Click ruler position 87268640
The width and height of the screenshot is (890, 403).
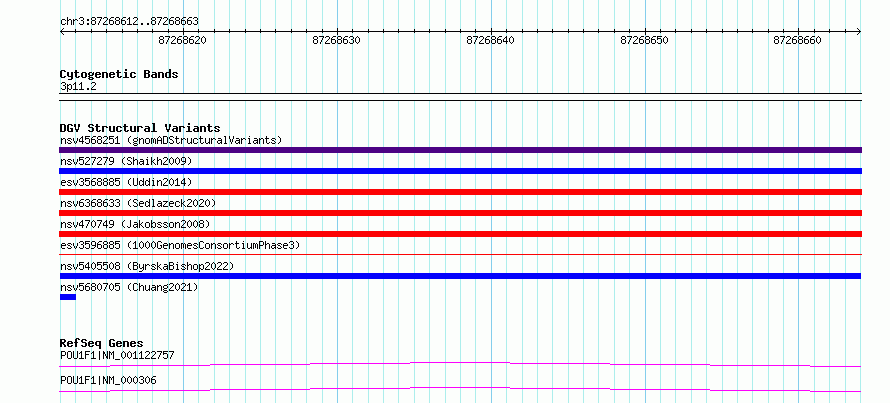click(x=490, y=40)
